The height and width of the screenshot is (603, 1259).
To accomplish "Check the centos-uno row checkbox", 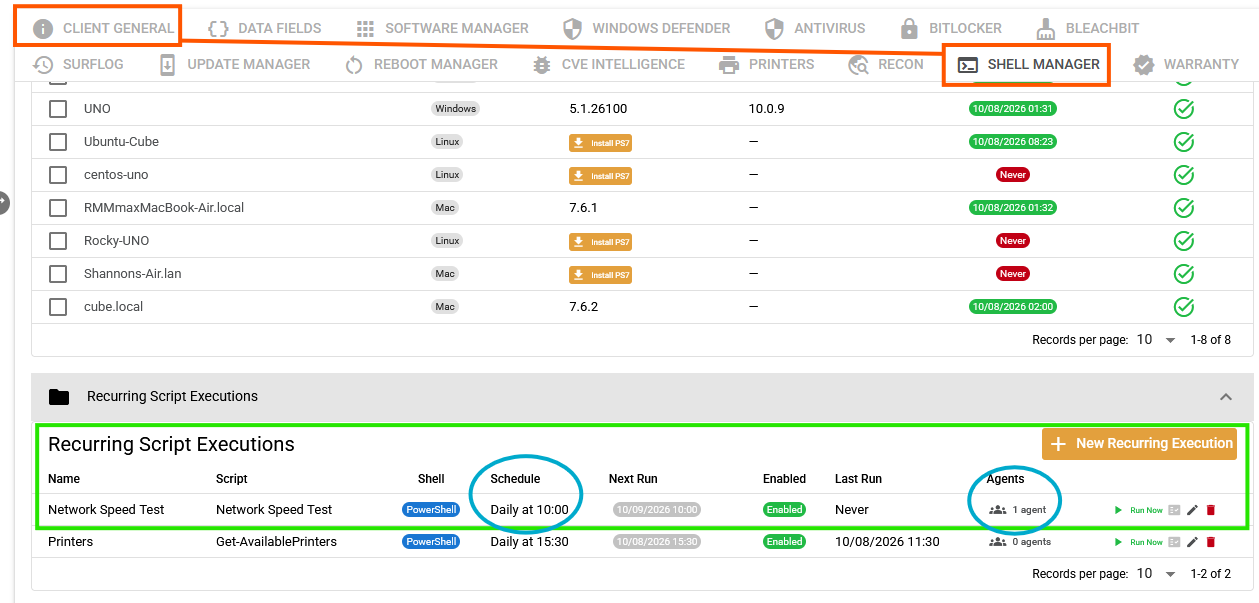I will pyautogui.click(x=58, y=174).
